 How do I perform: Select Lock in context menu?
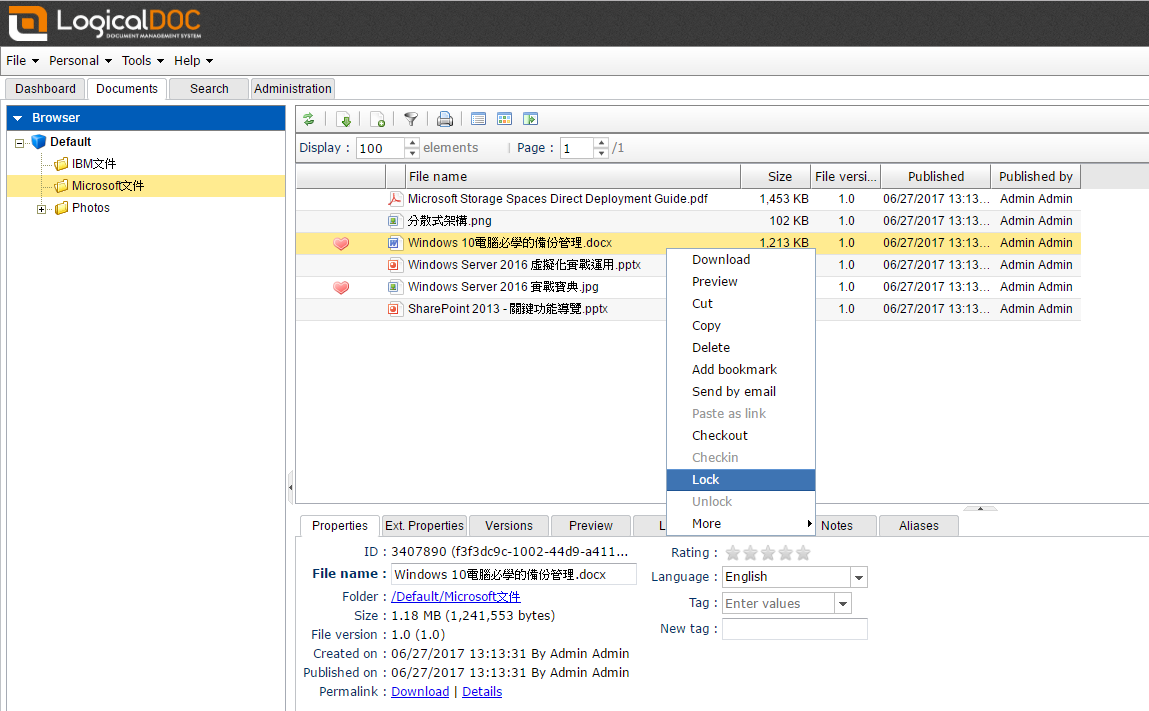pos(741,479)
